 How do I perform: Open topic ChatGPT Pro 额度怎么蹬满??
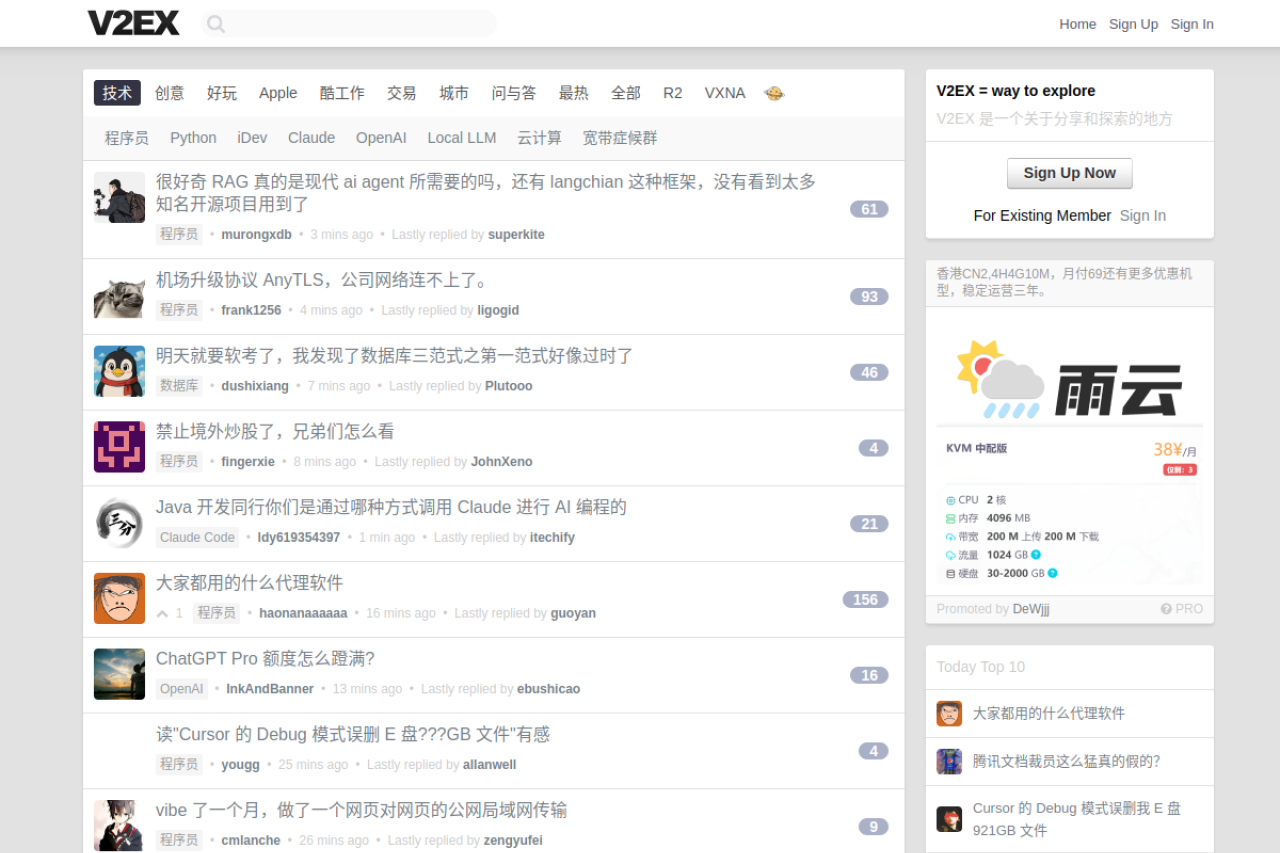tap(265, 658)
